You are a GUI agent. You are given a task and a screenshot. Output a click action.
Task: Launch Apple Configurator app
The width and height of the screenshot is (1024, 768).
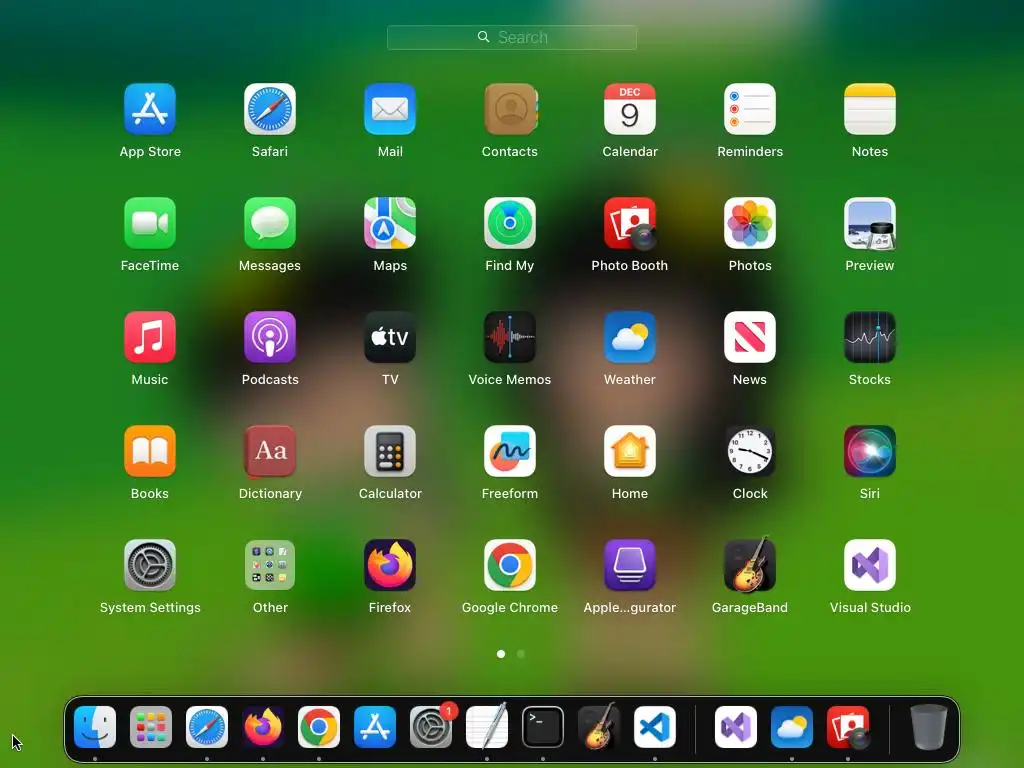click(630, 565)
